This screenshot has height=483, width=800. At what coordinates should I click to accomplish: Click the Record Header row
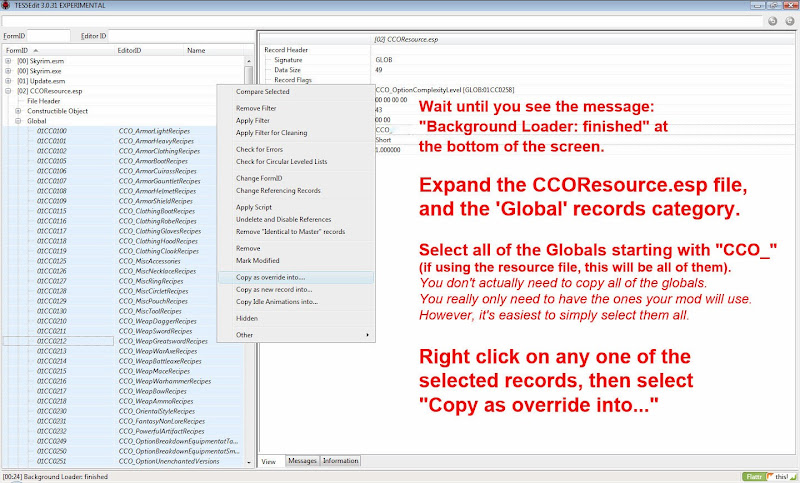pos(286,50)
